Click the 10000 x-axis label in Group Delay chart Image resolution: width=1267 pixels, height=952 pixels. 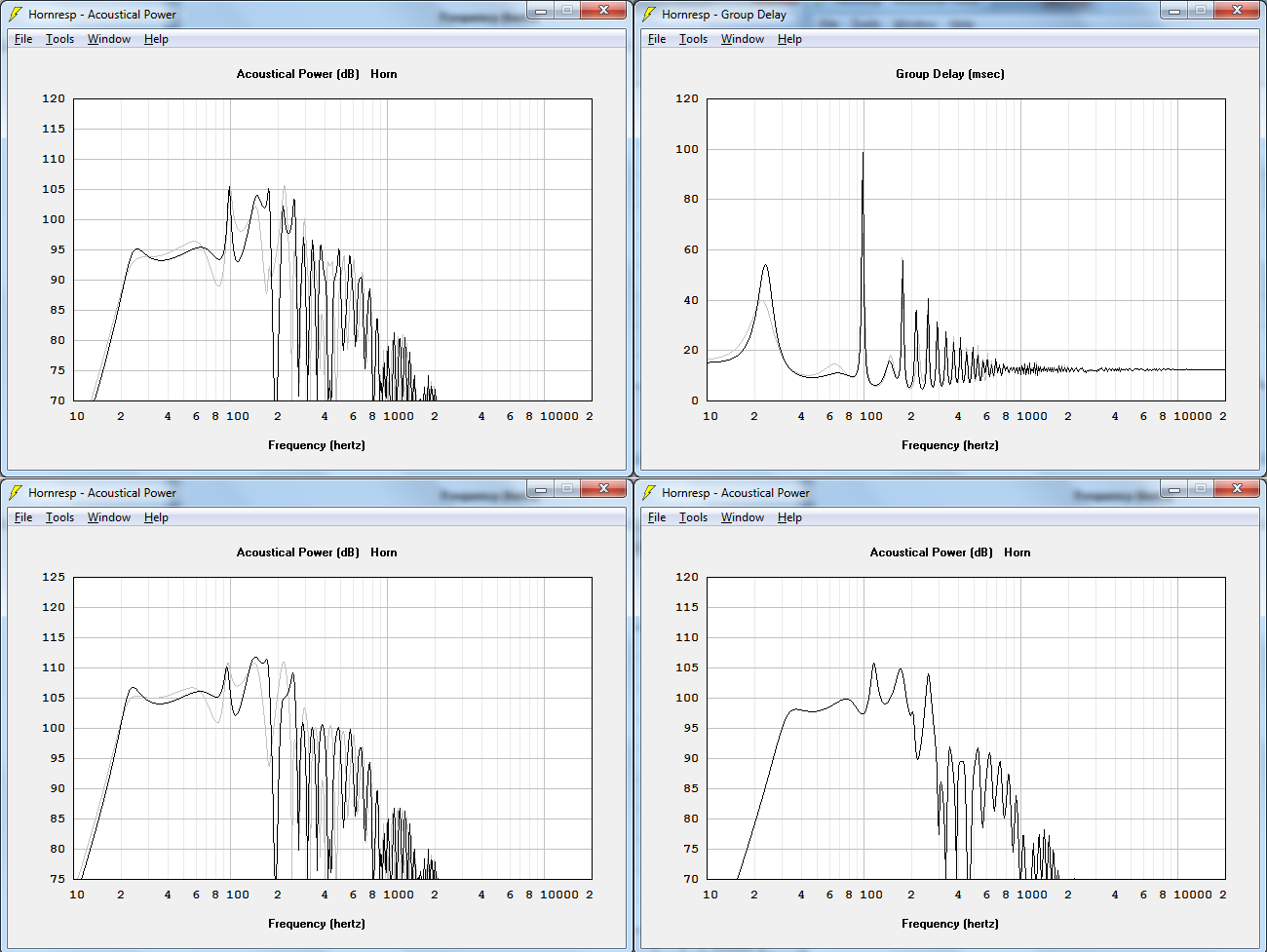1193,416
